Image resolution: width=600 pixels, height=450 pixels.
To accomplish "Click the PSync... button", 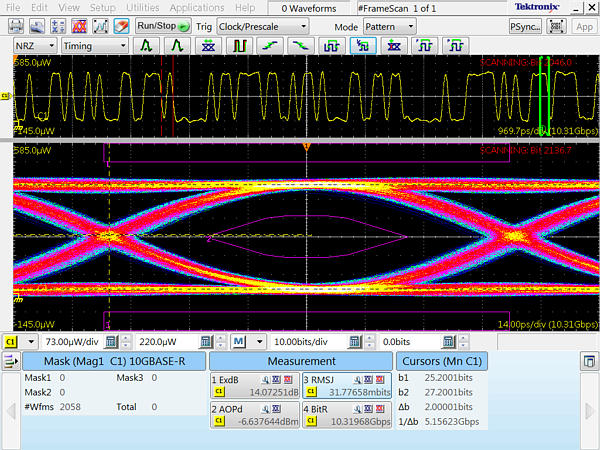I will [x=525, y=27].
